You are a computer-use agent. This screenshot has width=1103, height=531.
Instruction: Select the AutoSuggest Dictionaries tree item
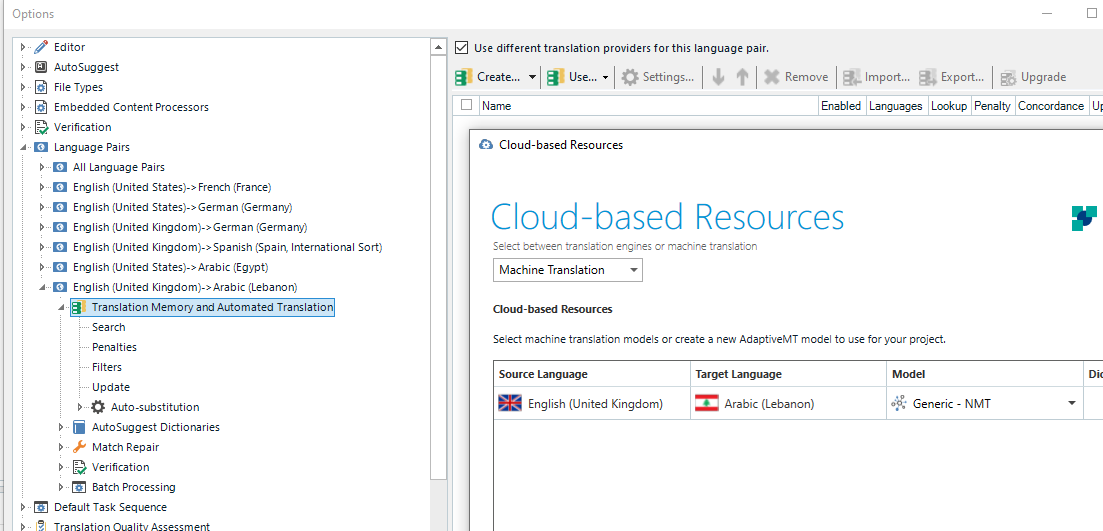(x=155, y=427)
